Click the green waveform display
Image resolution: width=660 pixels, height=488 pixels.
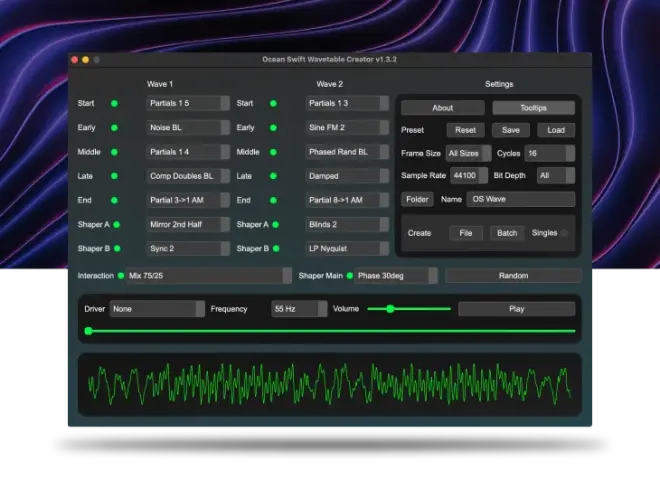point(330,385)
